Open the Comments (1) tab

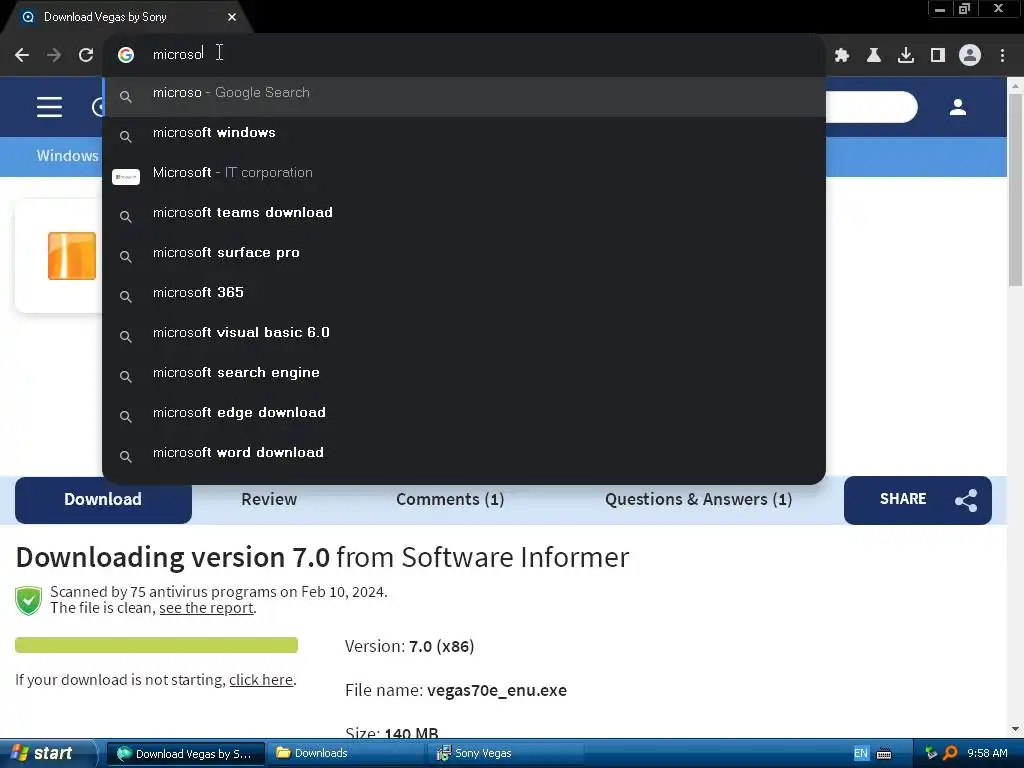(x=450, y=500)
